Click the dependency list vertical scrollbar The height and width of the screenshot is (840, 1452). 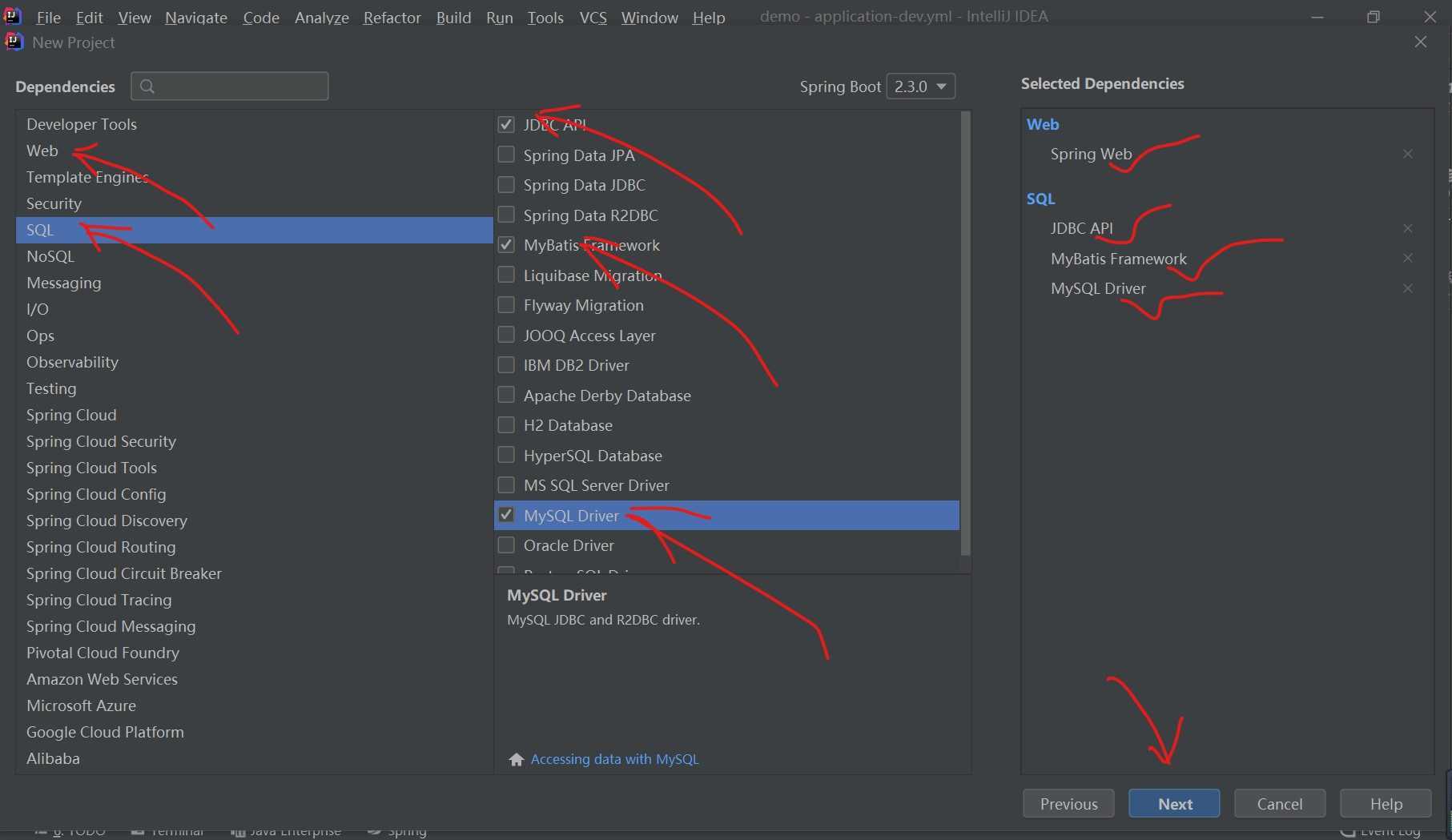pyautogui.click(x=965, y=333)
